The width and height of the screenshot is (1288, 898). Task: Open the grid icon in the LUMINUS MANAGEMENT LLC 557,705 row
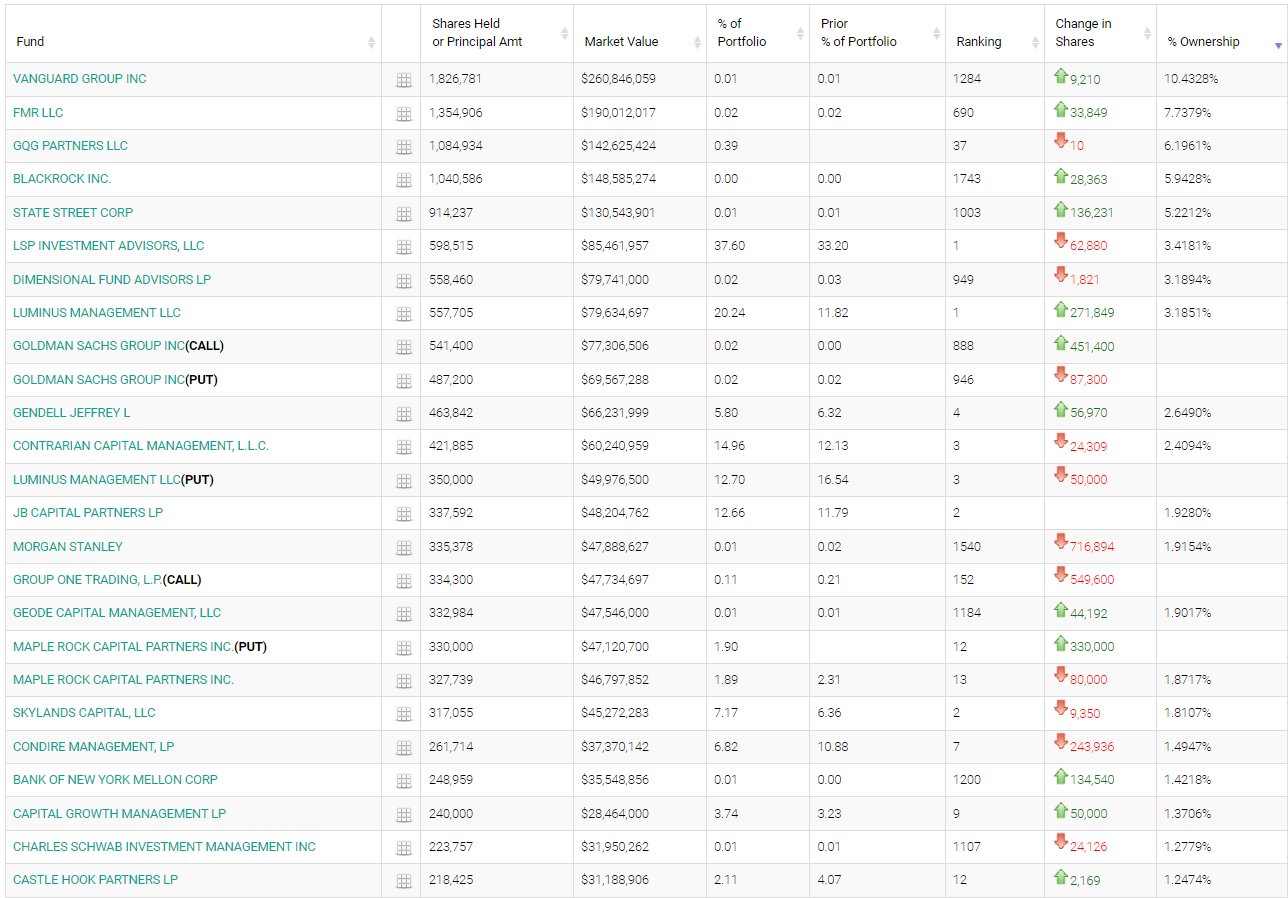tap(404, 314)
